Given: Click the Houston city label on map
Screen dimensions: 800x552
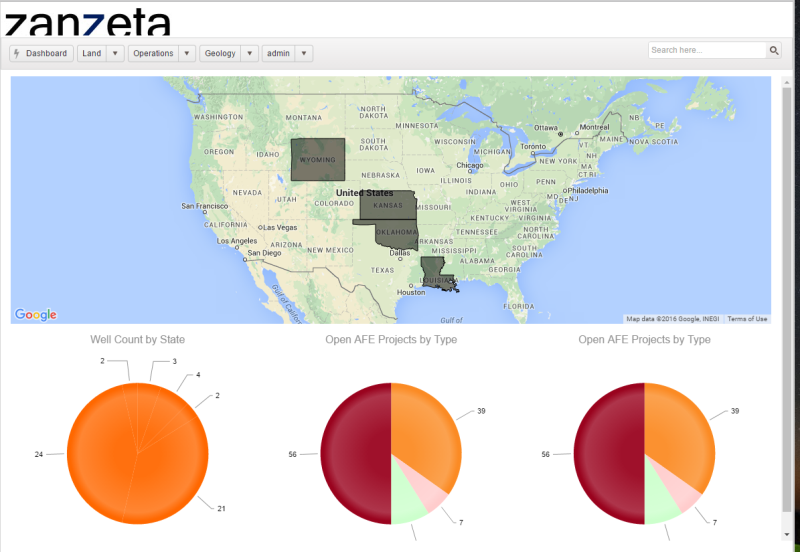Looking at the screenshot, I should click(x=411, y=292).
